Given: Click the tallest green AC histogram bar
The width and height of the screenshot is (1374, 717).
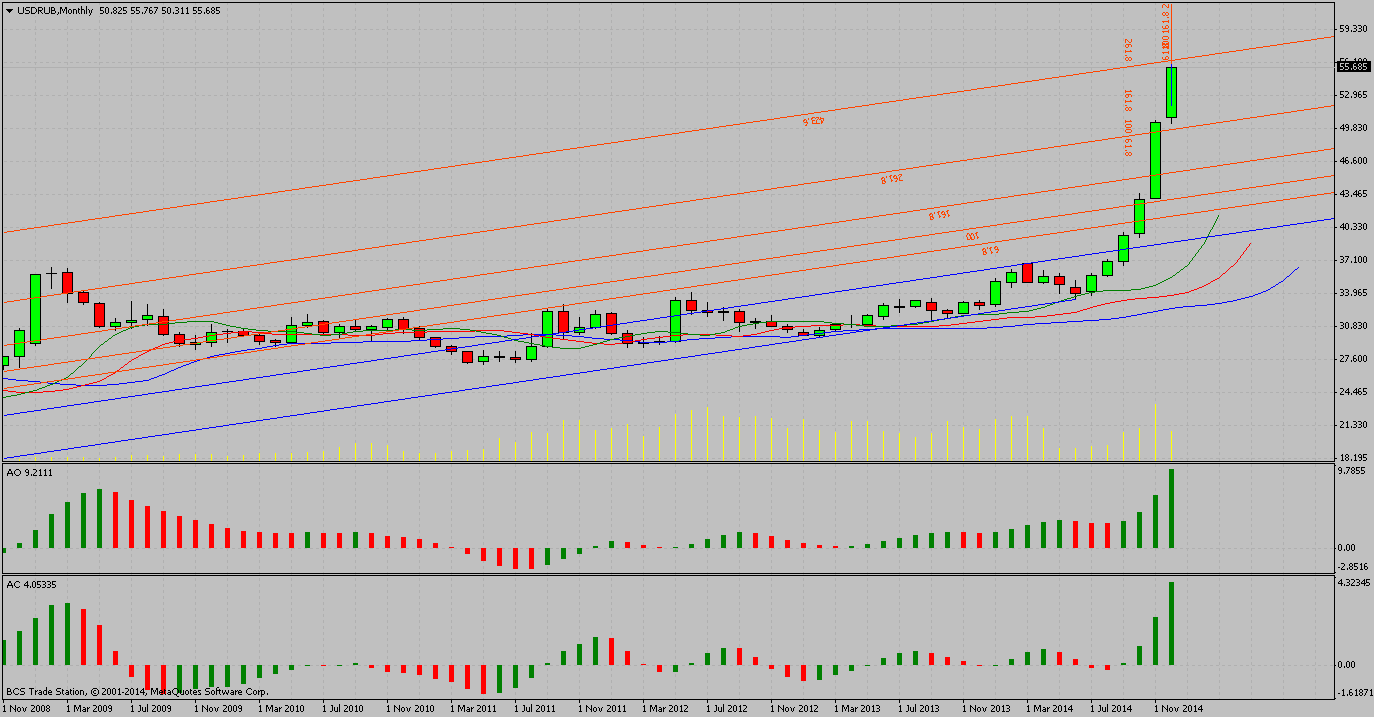Looking at the screenshot, I should tap(1171, 624).
